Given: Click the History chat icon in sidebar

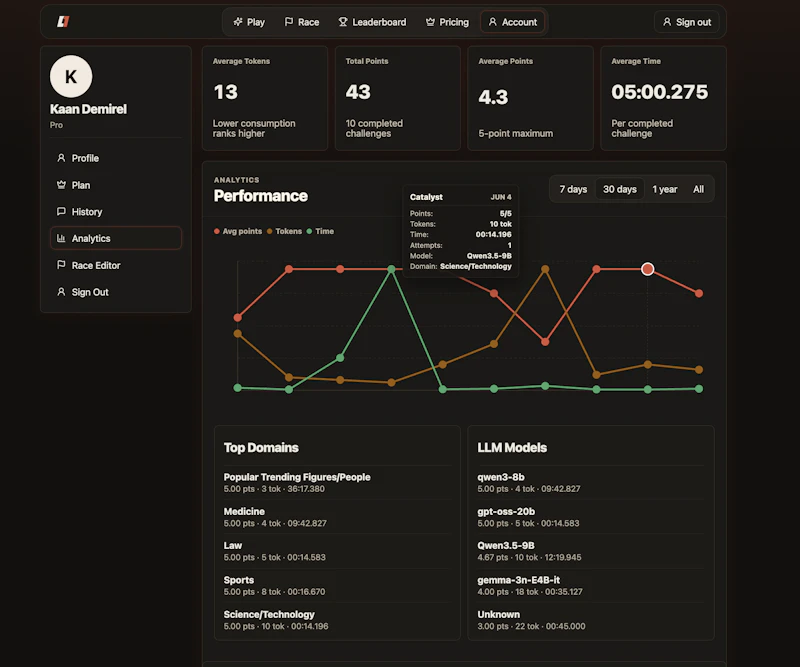Looking at the screenshot, I should (x=61, y=211).
